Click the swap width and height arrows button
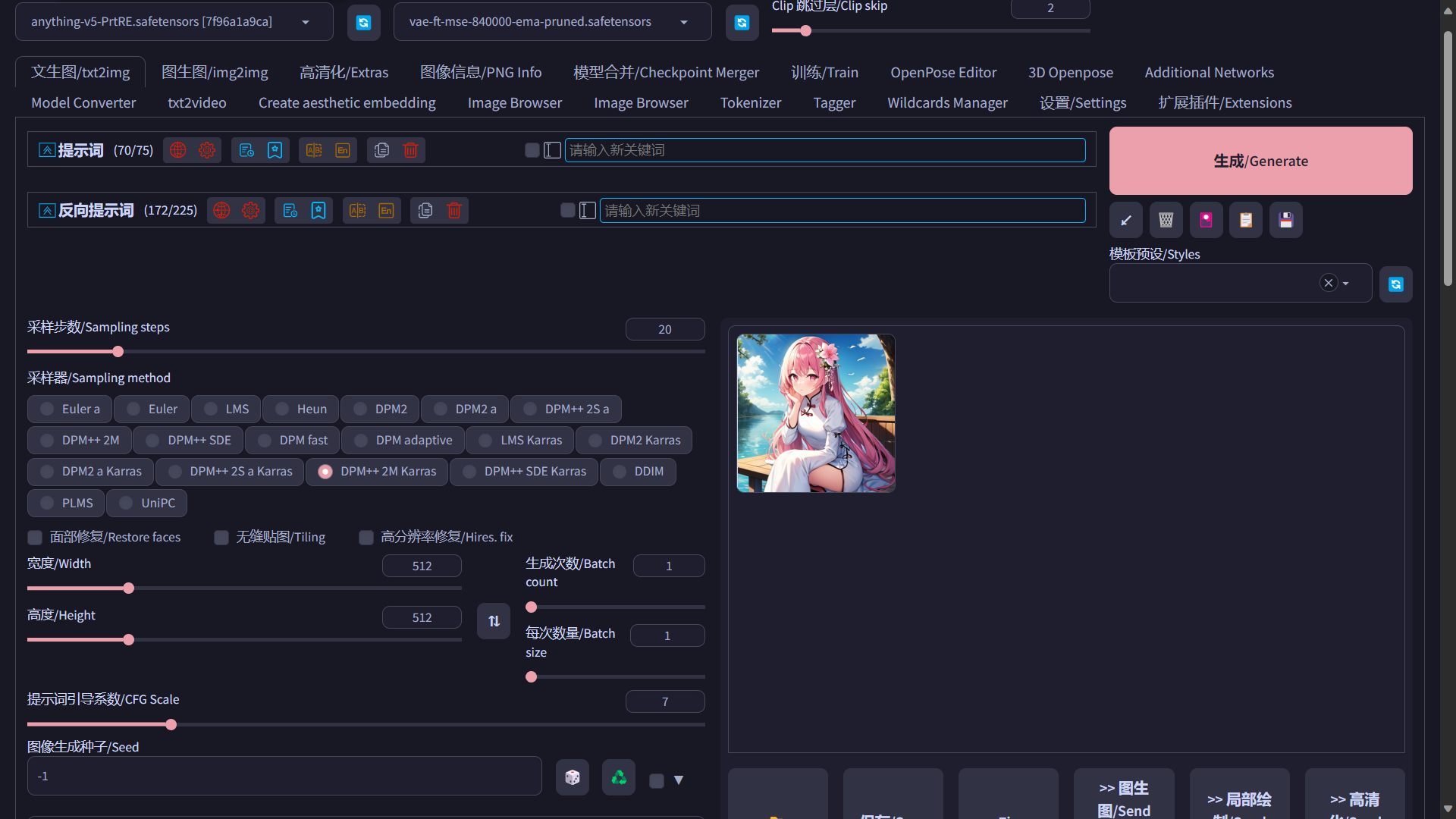Viewport: 1456px width, 819px height. click(x=494, y=621)
